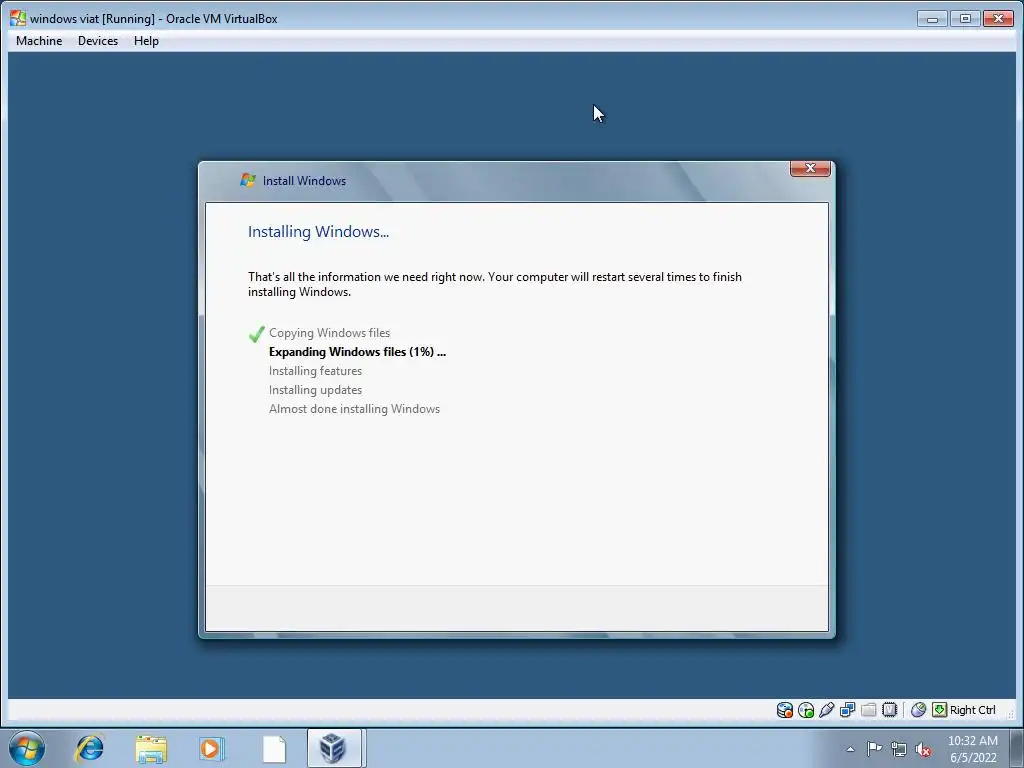1024x768 pixels.
Task: Click the muted volume tray icon
Action: click(x=923, y=749)
